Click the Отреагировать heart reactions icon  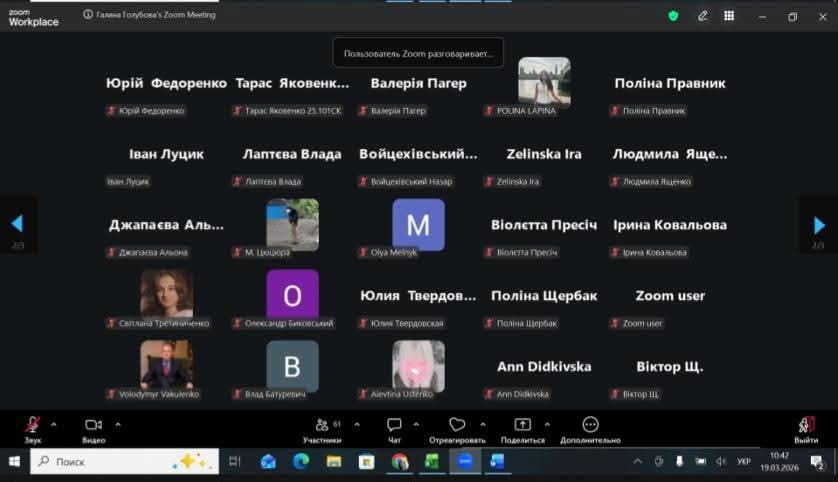457,425
